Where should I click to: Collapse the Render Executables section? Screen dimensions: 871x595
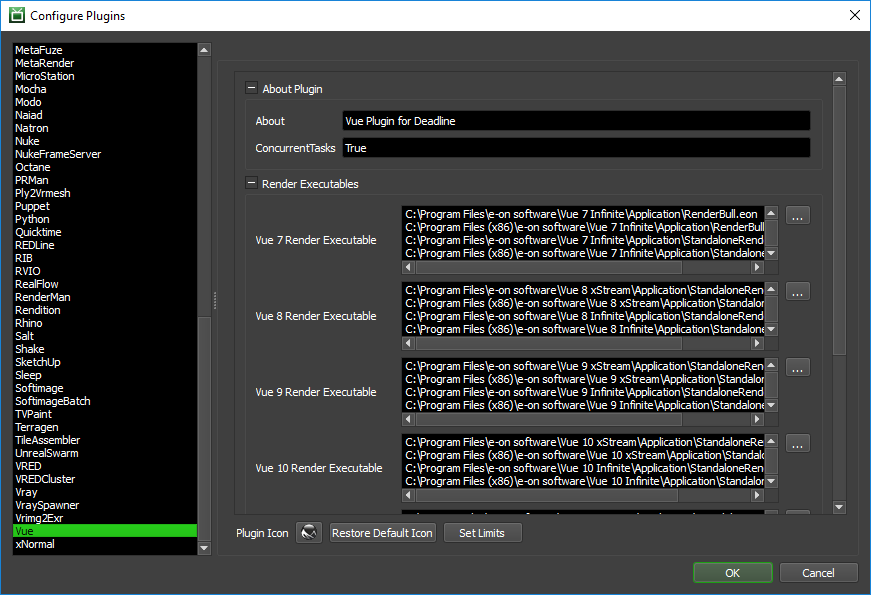252,183
